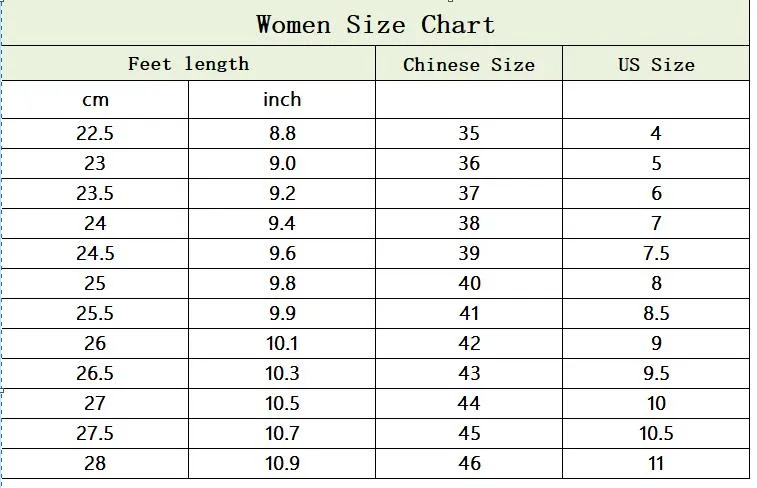The width and height of the screenshot is (757, 488).
Task: Click the US size 7.5 cell
Action: 656,253
